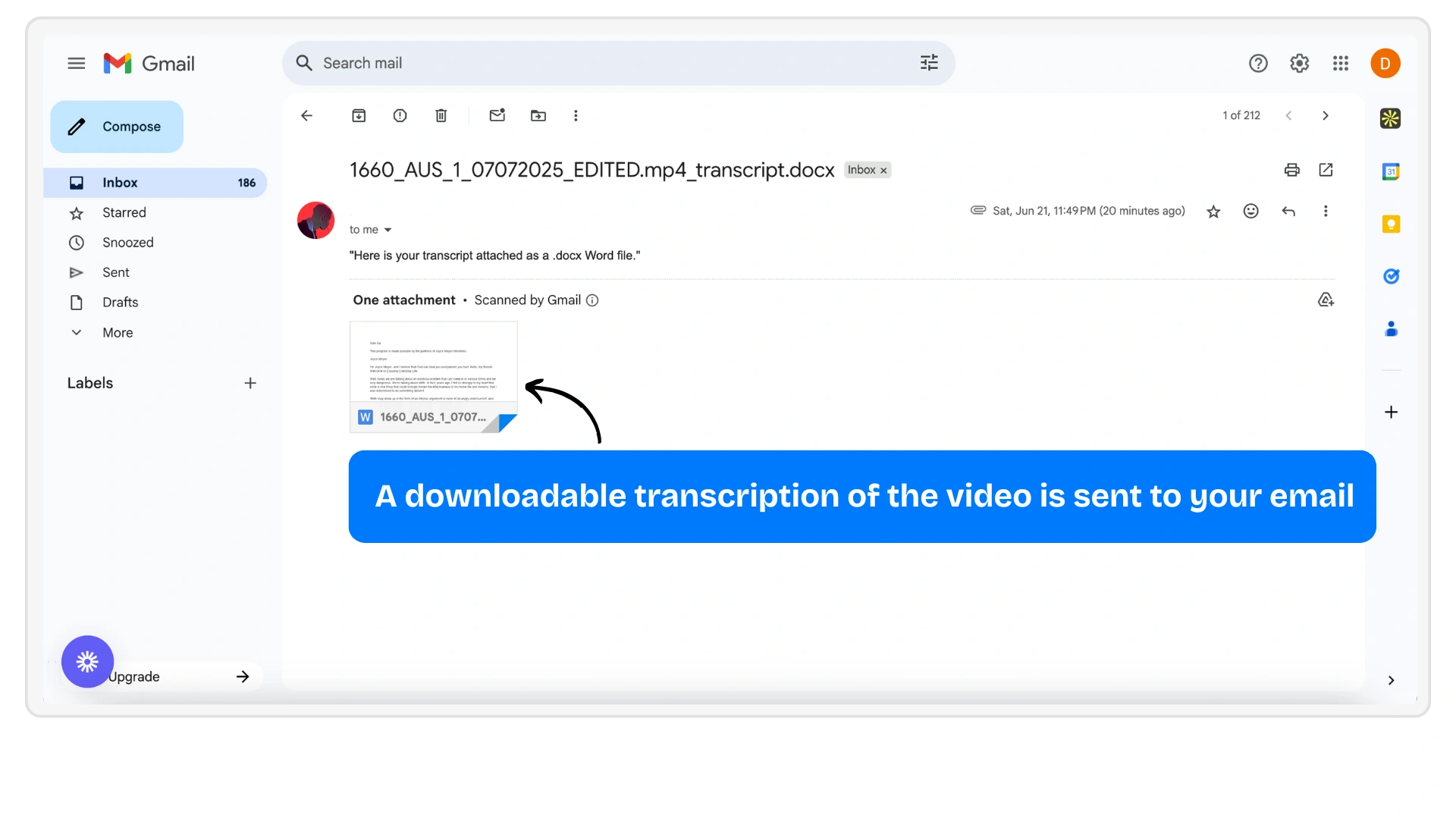The width and height of the screenshot is (1456, 819).
Task: Archive this email with the archive icon
Action: pos(359,115)
